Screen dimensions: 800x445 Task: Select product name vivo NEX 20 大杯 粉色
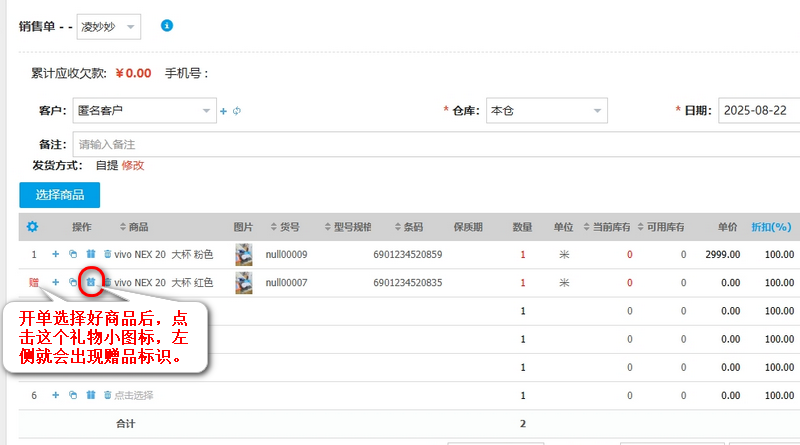click(164, 254)
